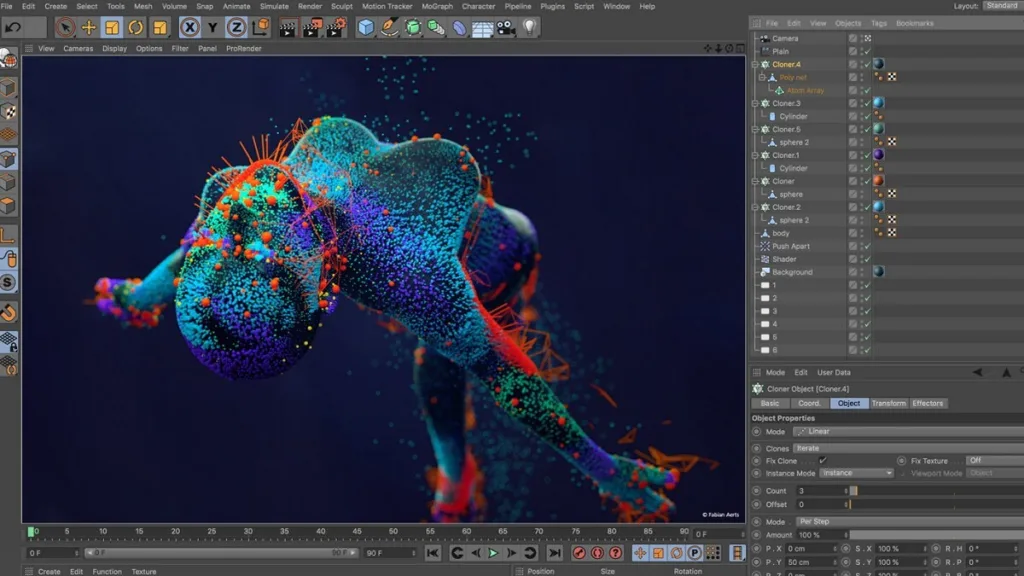
Task: Open the MoGraph menu
Action: [436, 6]
